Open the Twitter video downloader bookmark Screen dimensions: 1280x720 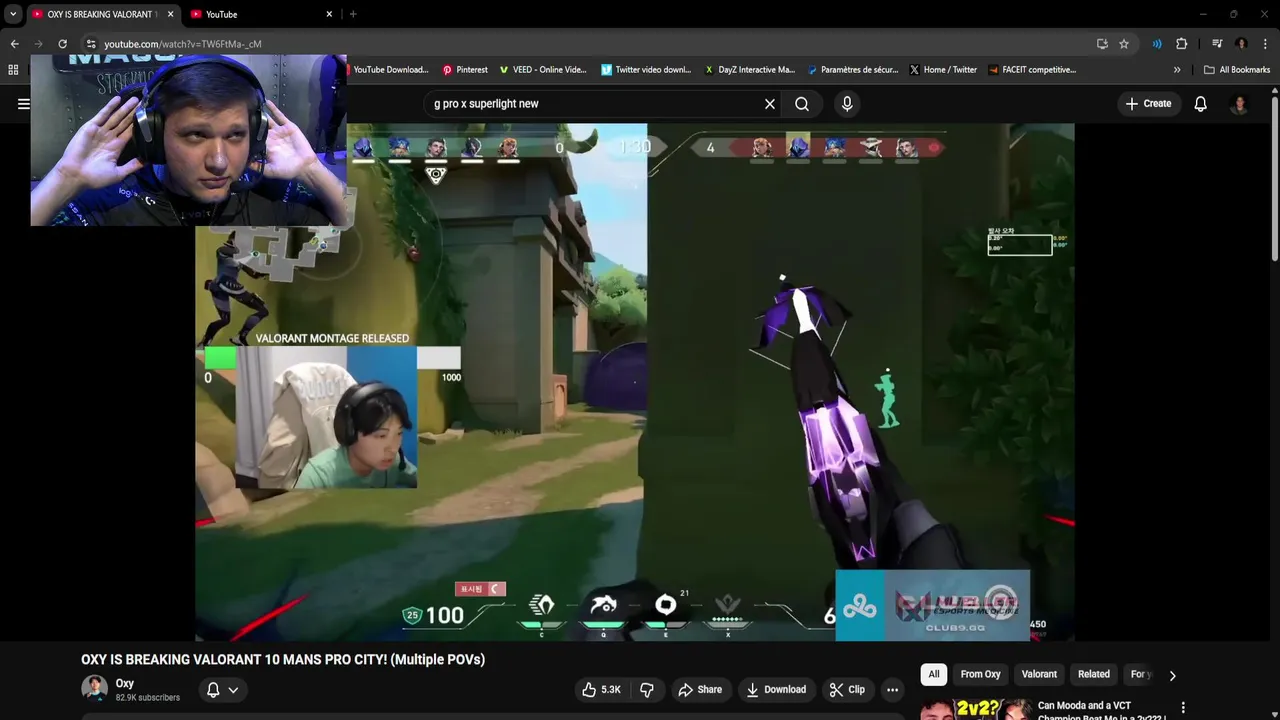coord(646,70)
